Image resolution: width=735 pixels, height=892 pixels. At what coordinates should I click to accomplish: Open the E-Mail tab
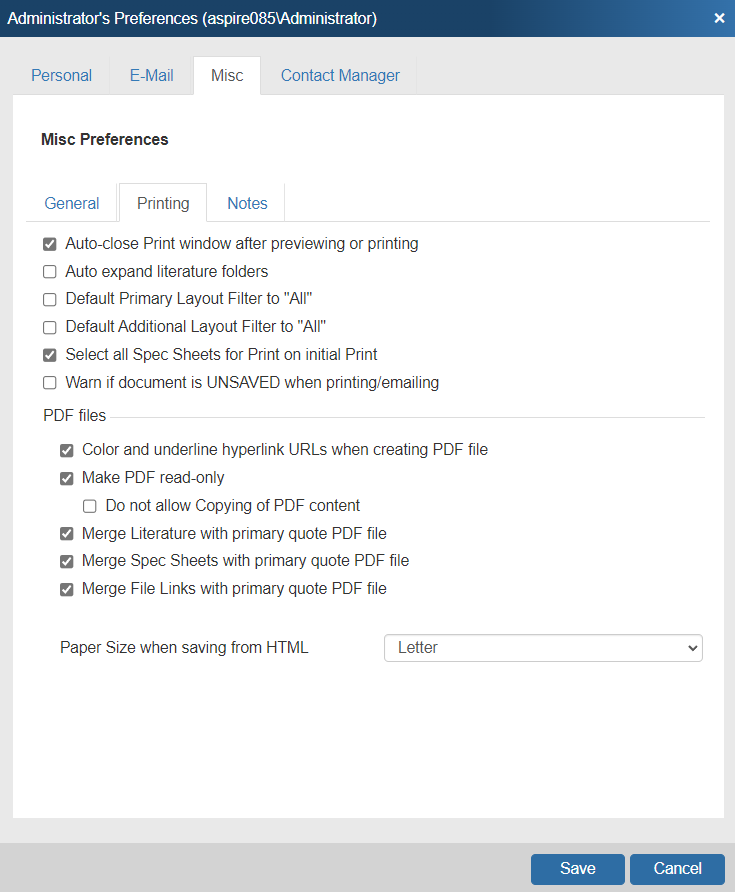[151, 75]
